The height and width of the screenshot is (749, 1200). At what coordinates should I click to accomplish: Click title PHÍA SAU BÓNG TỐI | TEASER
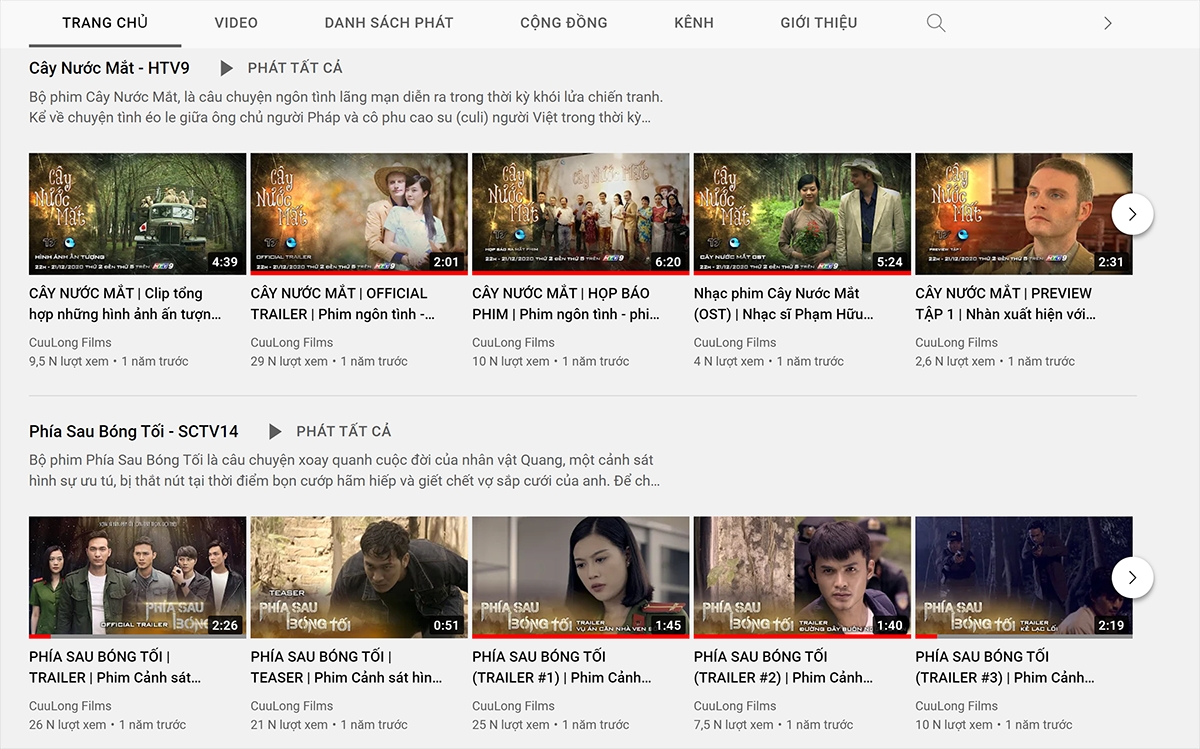[x=347, y=667]
